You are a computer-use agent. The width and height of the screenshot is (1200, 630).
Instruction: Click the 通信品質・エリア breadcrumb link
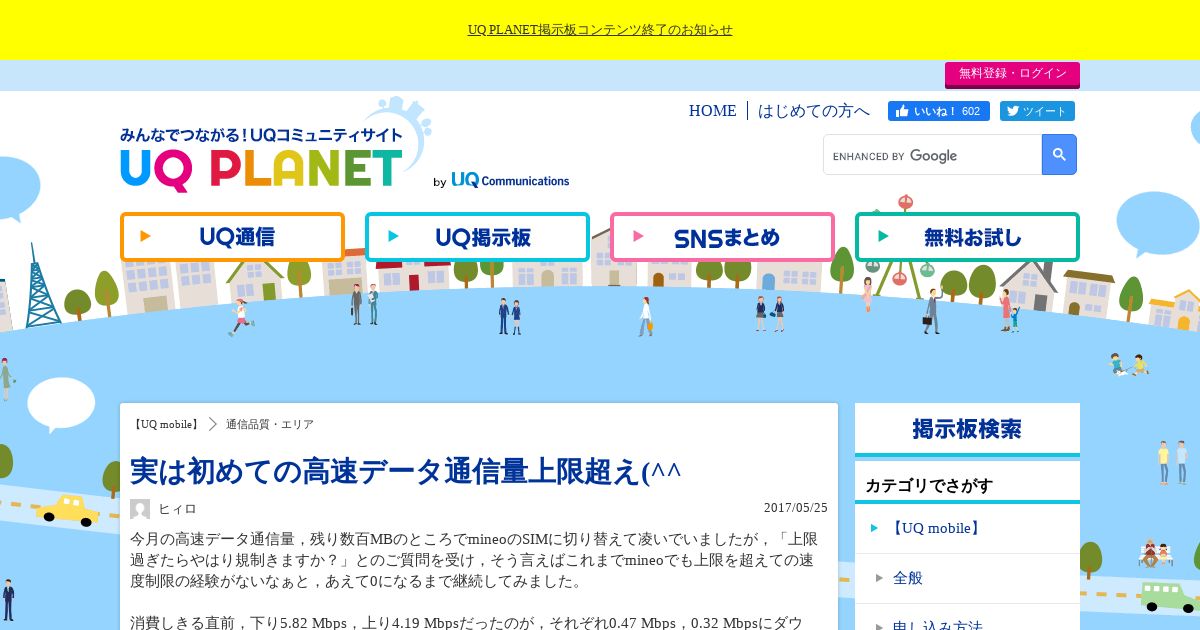click(x=270, y=424)
